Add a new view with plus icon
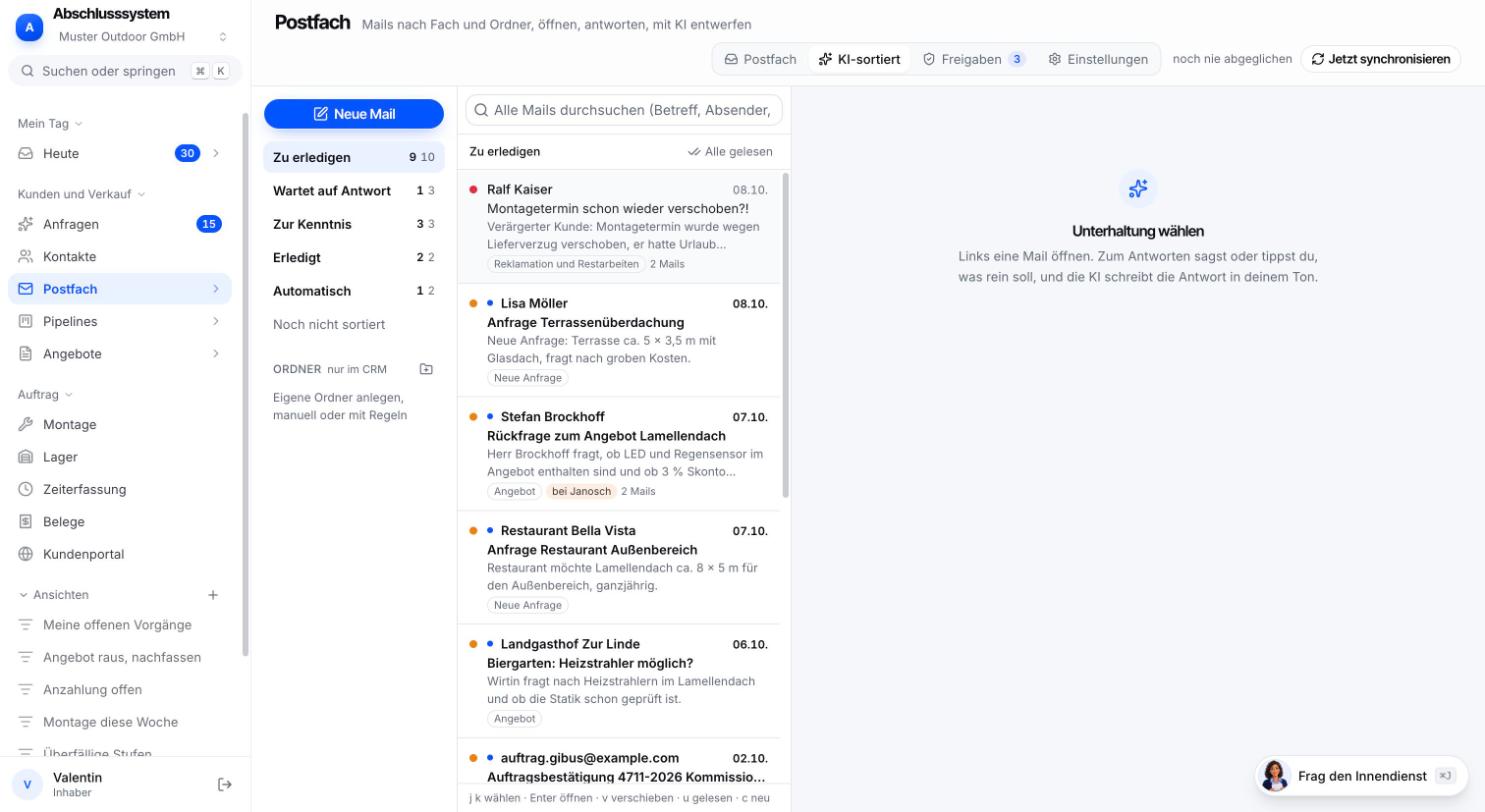Viewport: 1485px width, 812px height. tap(213, 595)
